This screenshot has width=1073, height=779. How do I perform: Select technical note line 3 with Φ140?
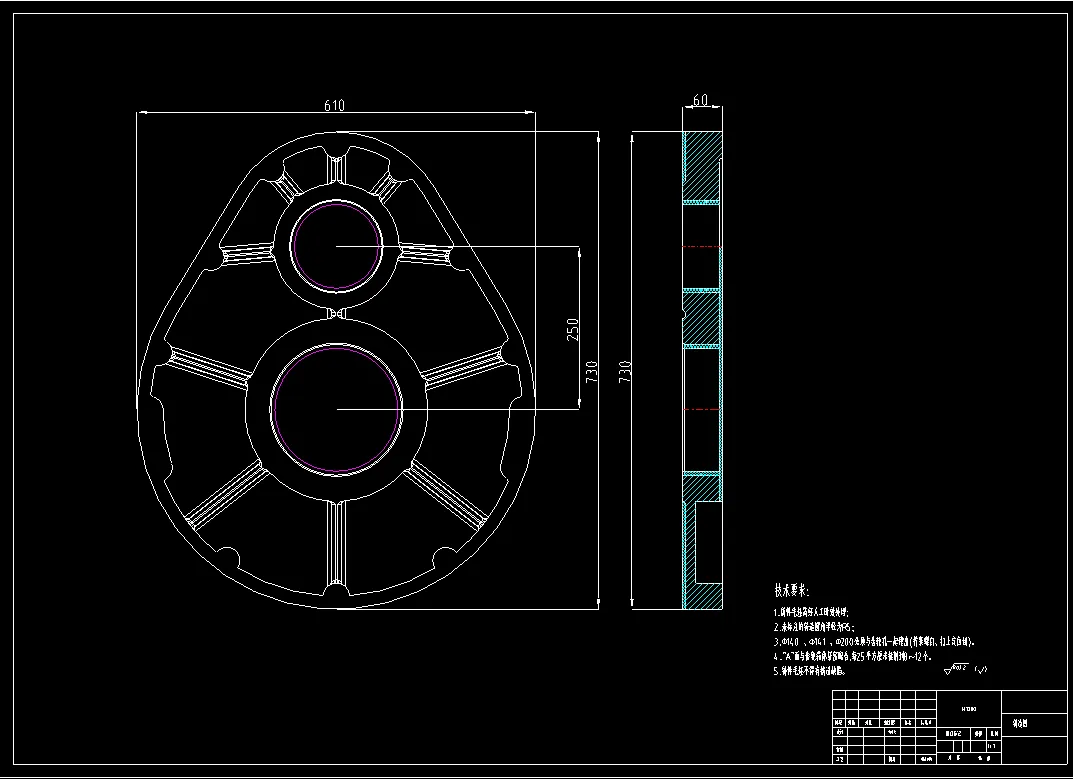pyautogui.click(x=875, y=642)
